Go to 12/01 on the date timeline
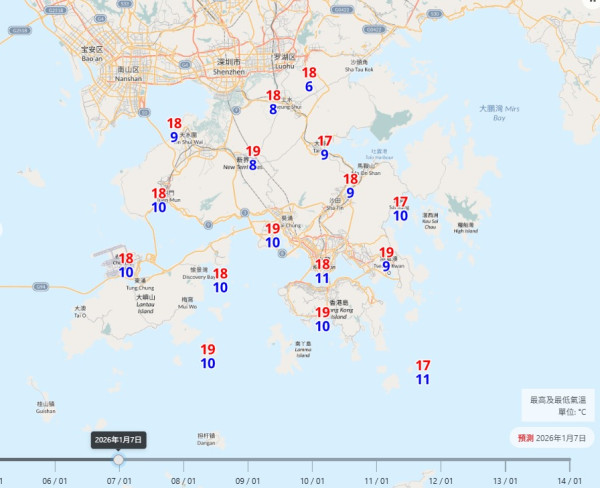600x488 pixels. click(x=441, y=481)
